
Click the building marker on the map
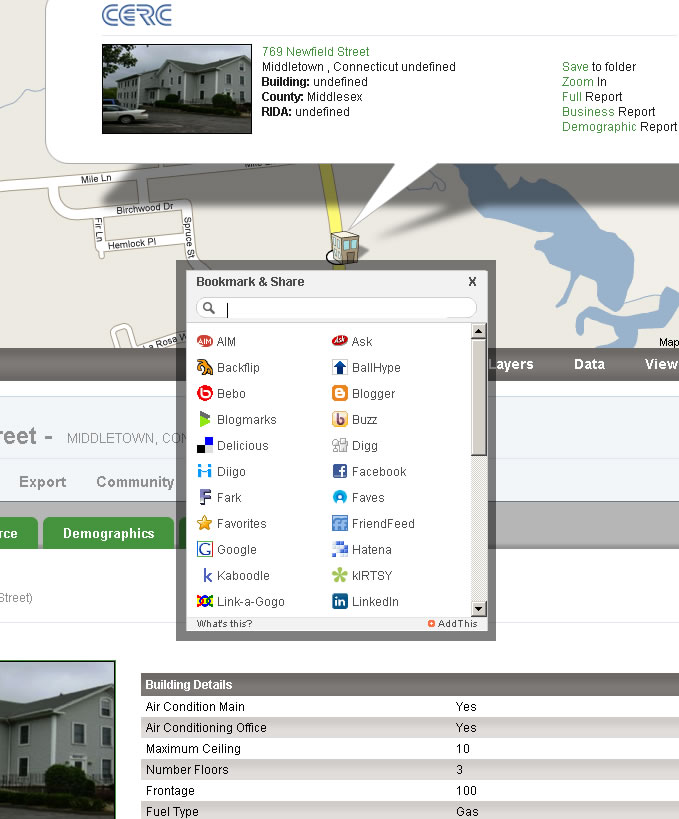coord(345,247)
